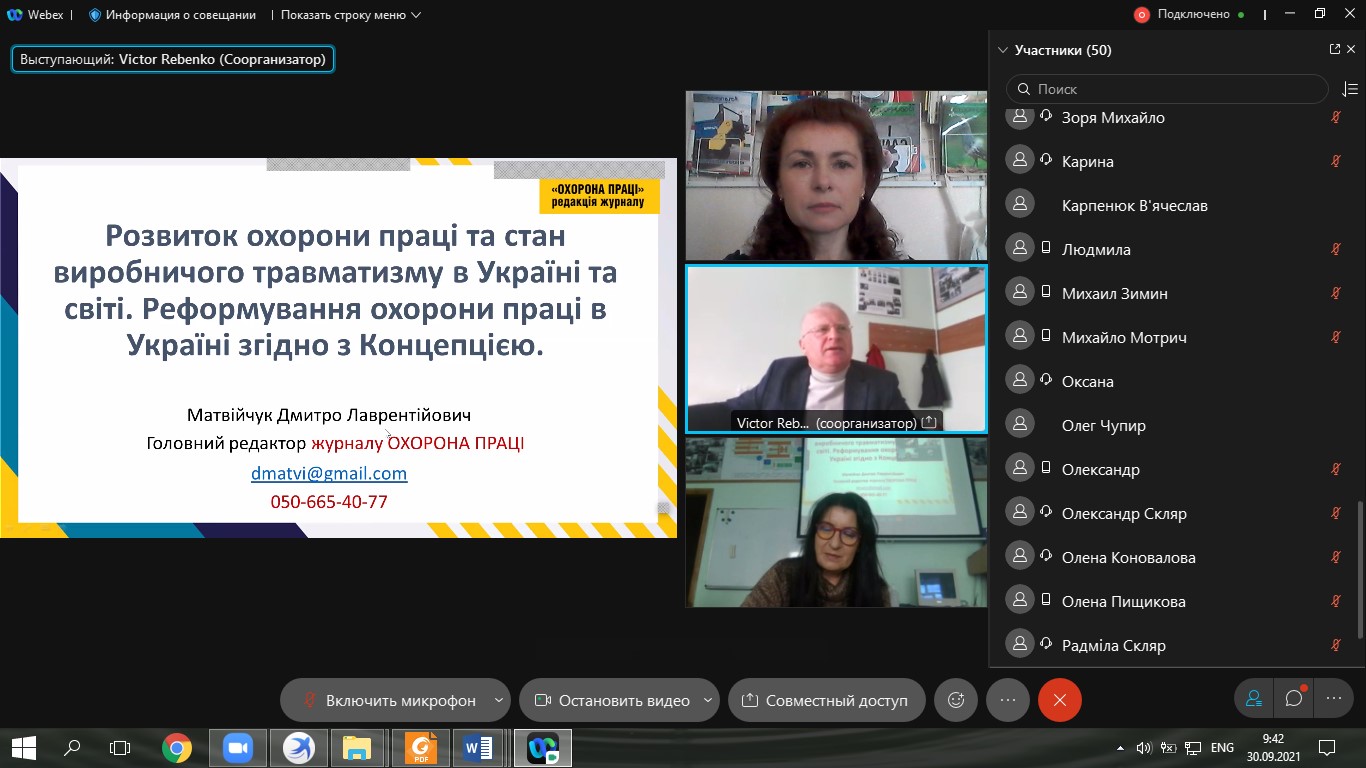Click the participants search field
Image resolution: width=1366 pixels, height=768 pixels.
coord(1166,89)
